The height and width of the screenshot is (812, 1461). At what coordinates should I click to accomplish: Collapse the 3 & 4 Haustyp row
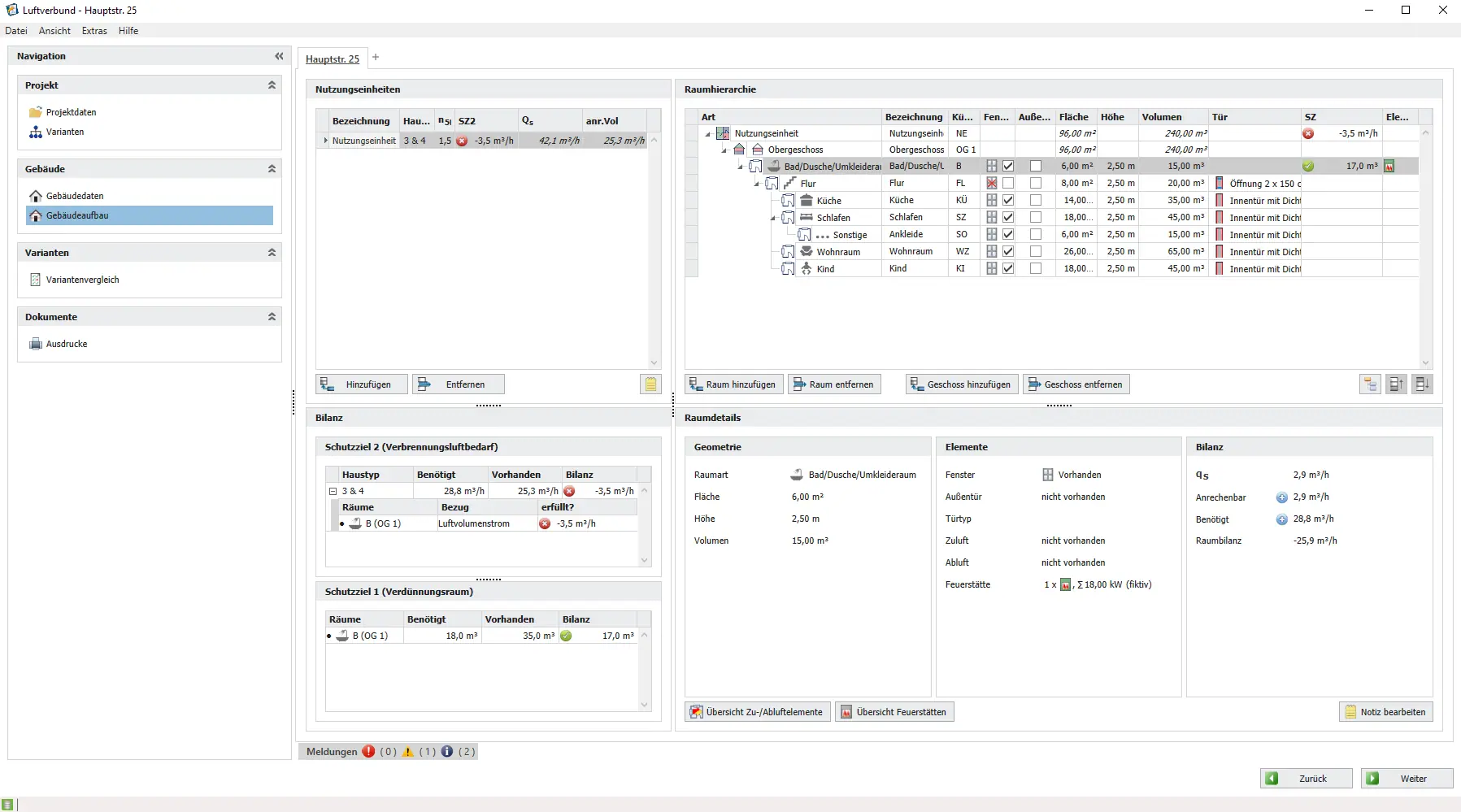[333, 491]
